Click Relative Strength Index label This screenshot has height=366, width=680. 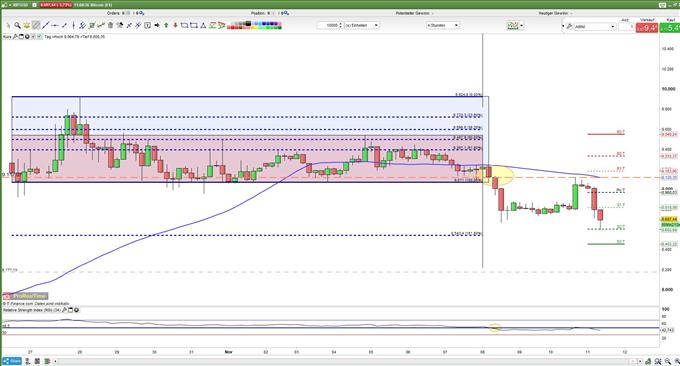[x=32, y=310]
